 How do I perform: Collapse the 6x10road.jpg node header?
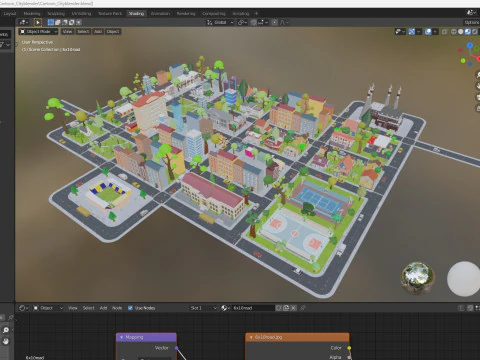coord(251,337)
